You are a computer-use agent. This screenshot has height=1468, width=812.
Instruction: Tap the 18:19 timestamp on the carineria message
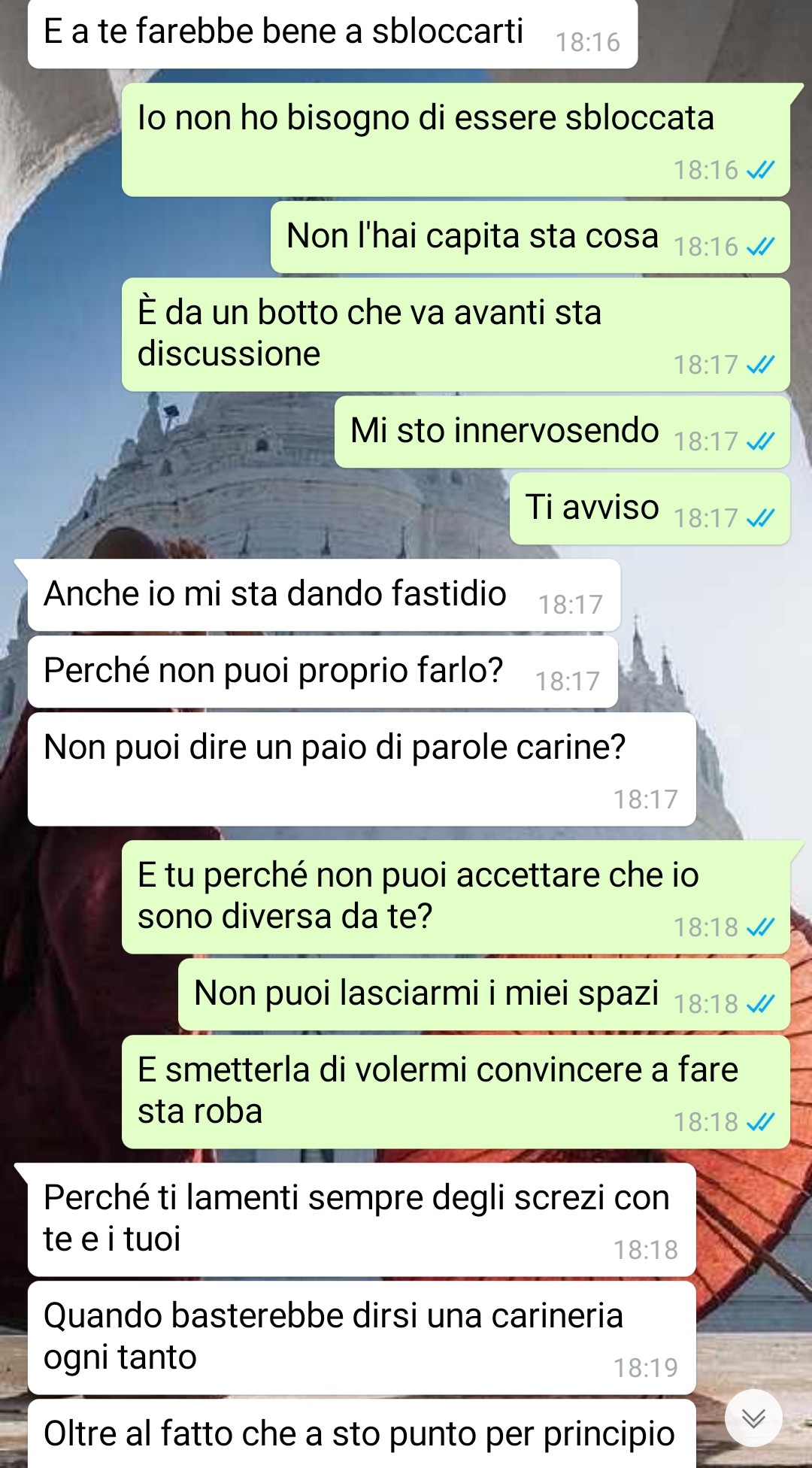pyautogui.click(x=645, y=1368)
